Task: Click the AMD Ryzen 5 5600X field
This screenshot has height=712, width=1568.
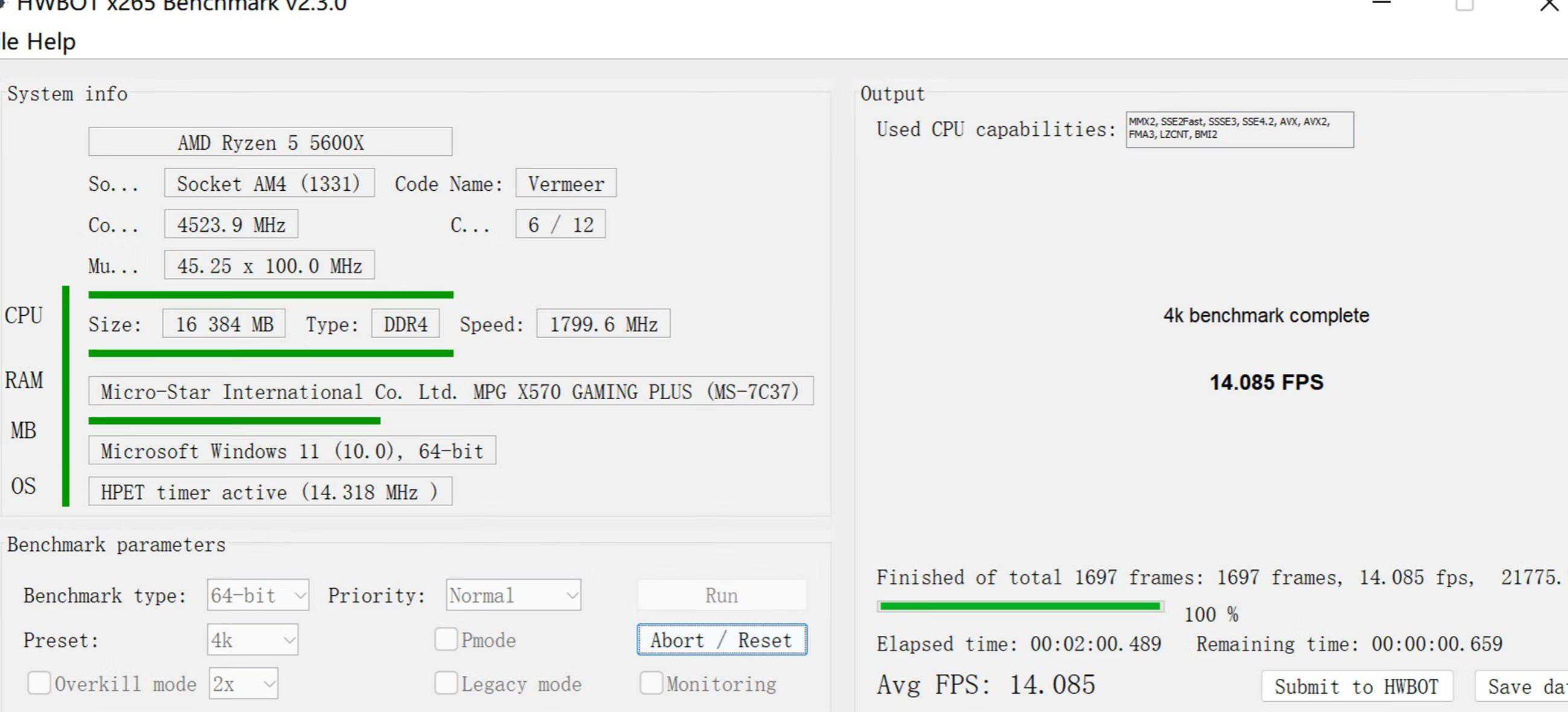Action: (x=270, y=143)
